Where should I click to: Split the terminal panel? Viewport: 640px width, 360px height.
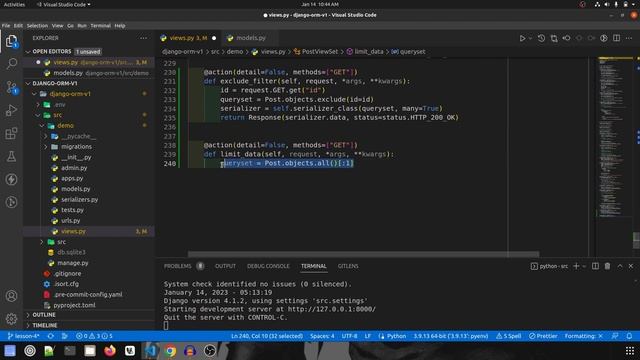596,266
